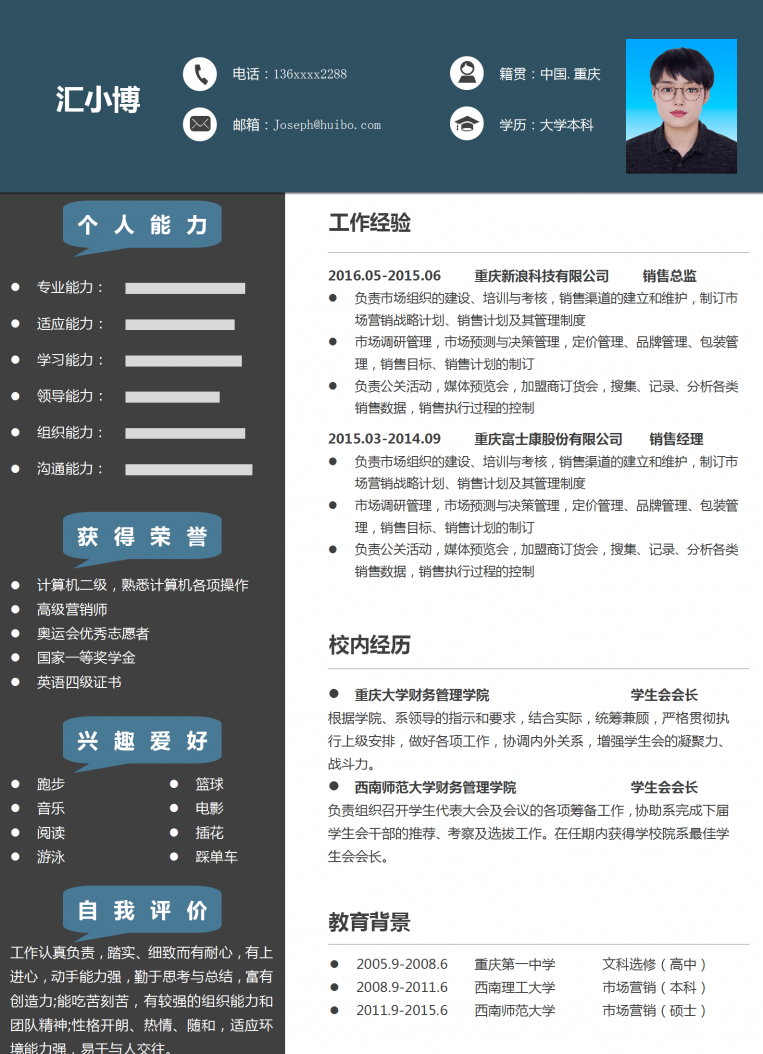The width and height of the screenshot is (763, 1054).
Task: Select the hobby 篮球
Action: click(209, 784)
